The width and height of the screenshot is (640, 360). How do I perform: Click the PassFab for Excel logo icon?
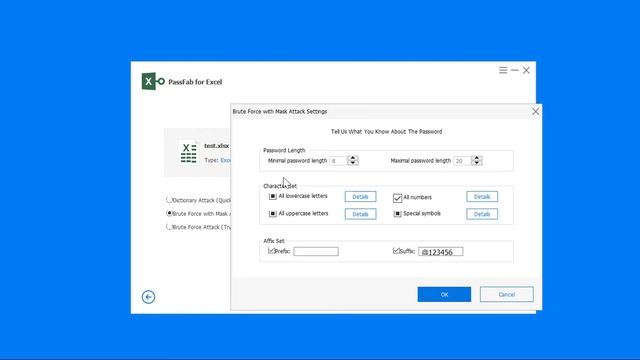(x=153, y=81)
